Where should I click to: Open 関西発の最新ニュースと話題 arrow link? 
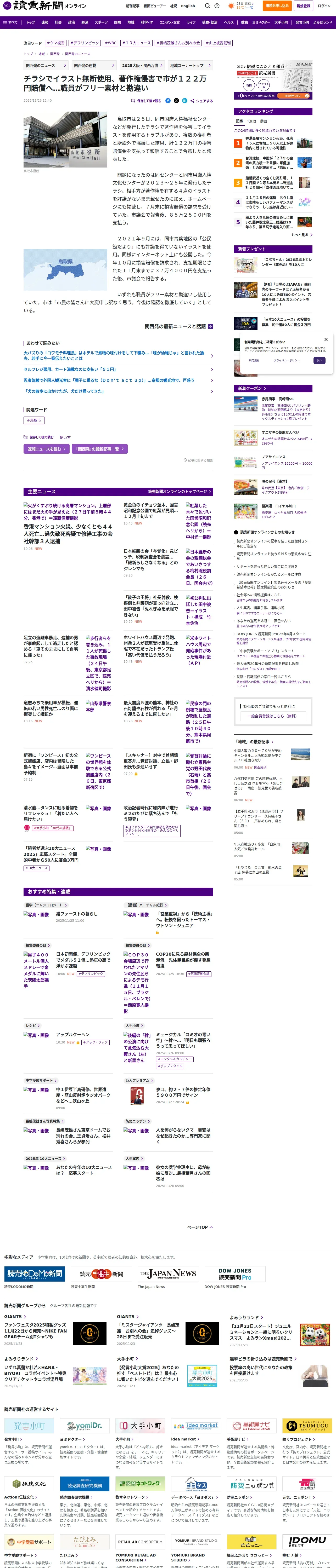pos(179,326)
